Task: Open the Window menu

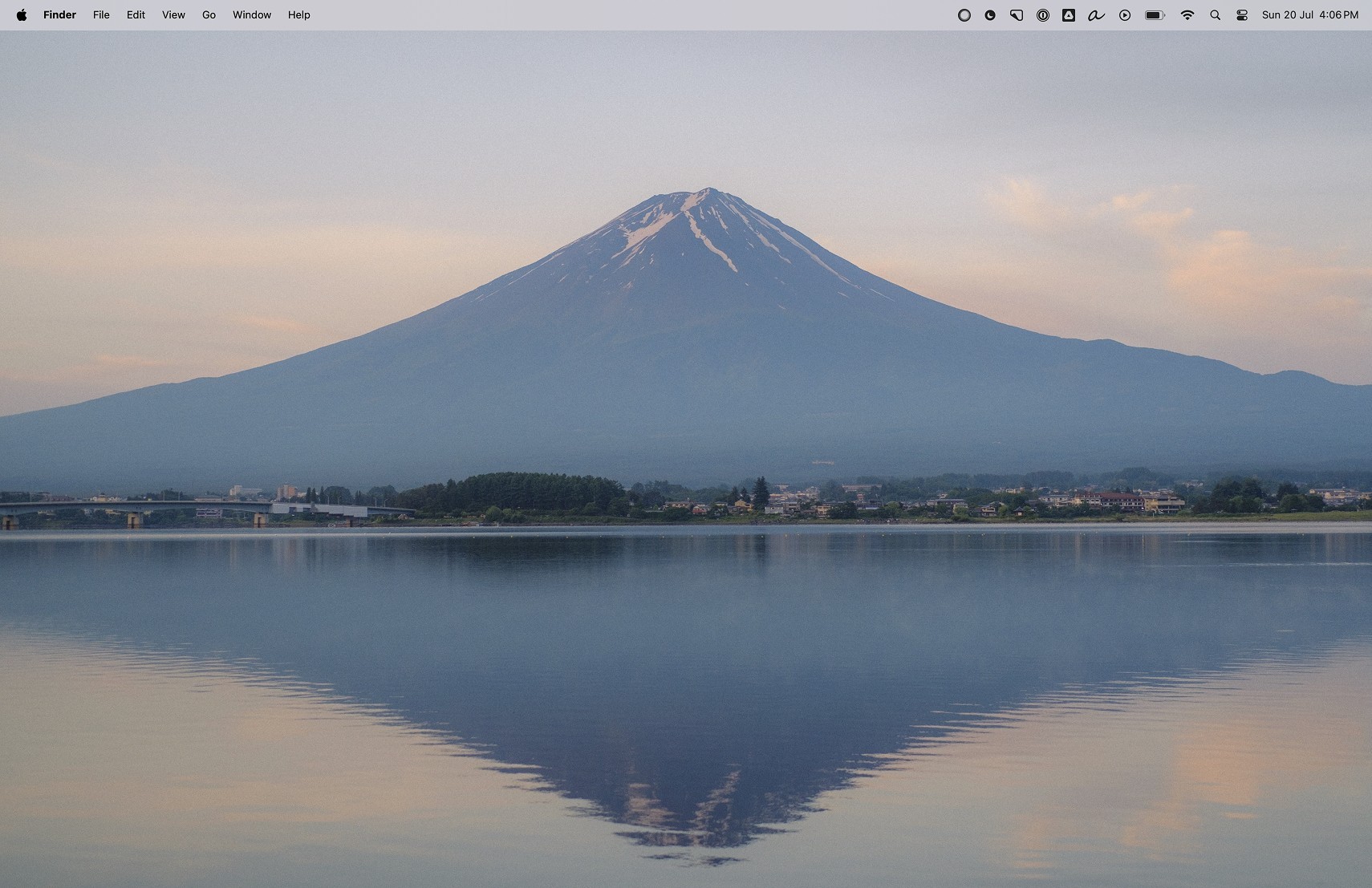Action: [252, 15]
